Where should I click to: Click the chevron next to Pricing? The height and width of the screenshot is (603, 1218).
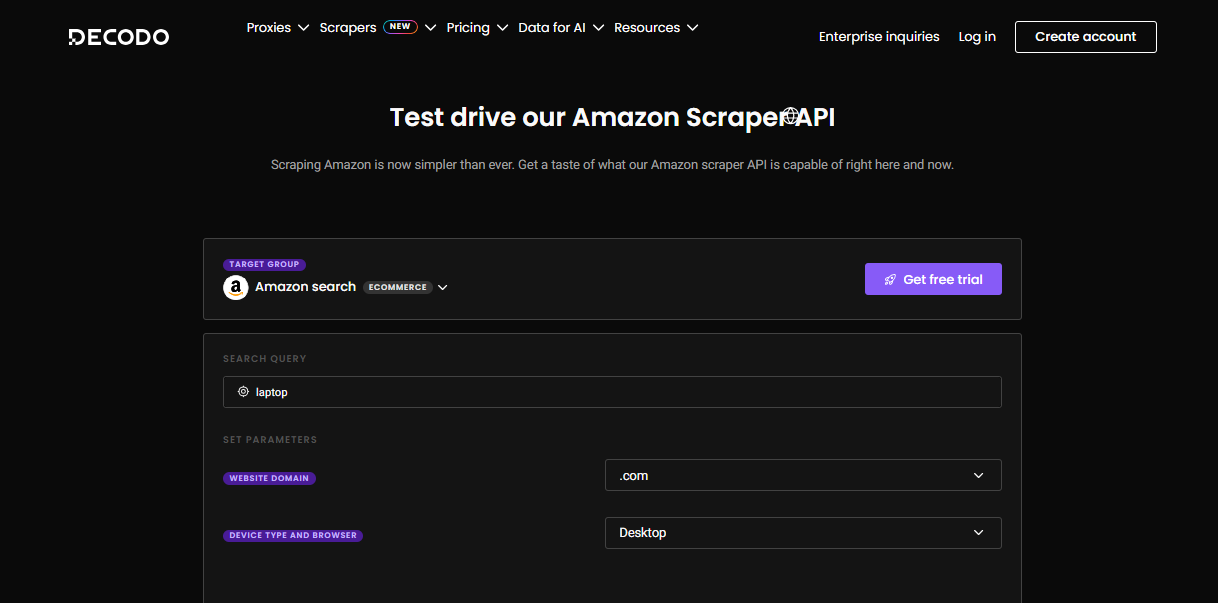point(502,28)
